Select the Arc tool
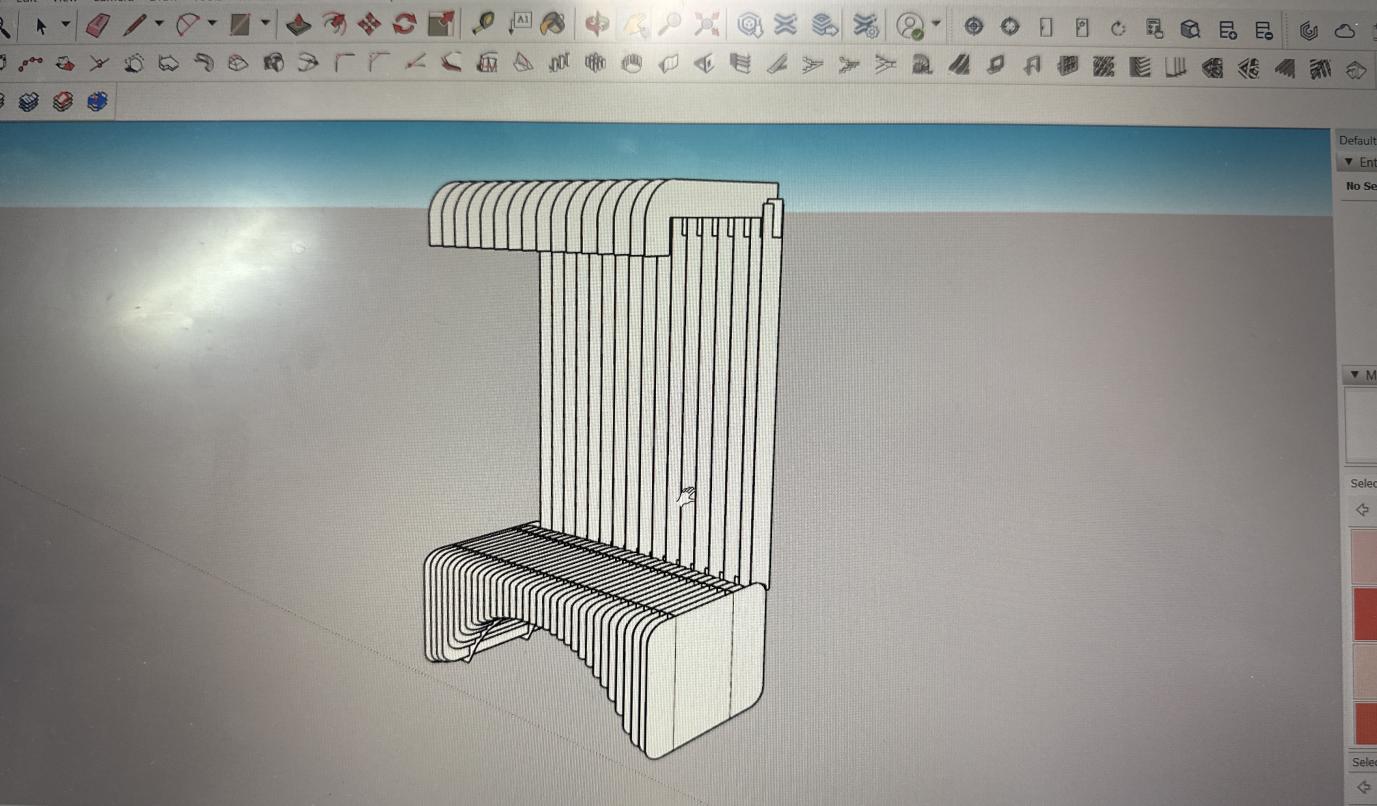Image resolution: width=1377 pixels, height=806 pixels. [x=187, y=25]
